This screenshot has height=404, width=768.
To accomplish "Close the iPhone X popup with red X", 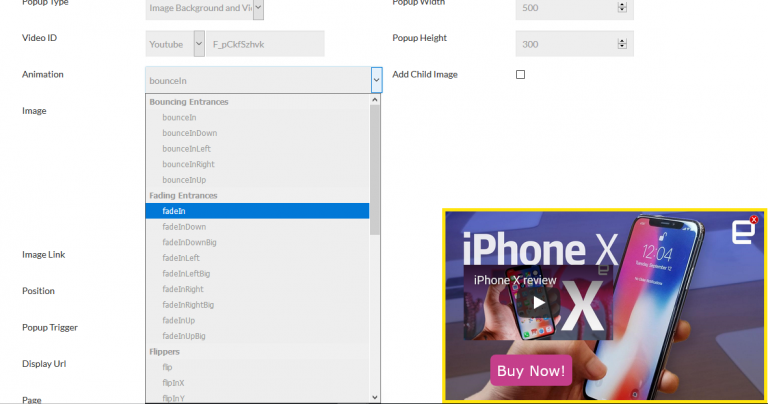I will point(754,219).
